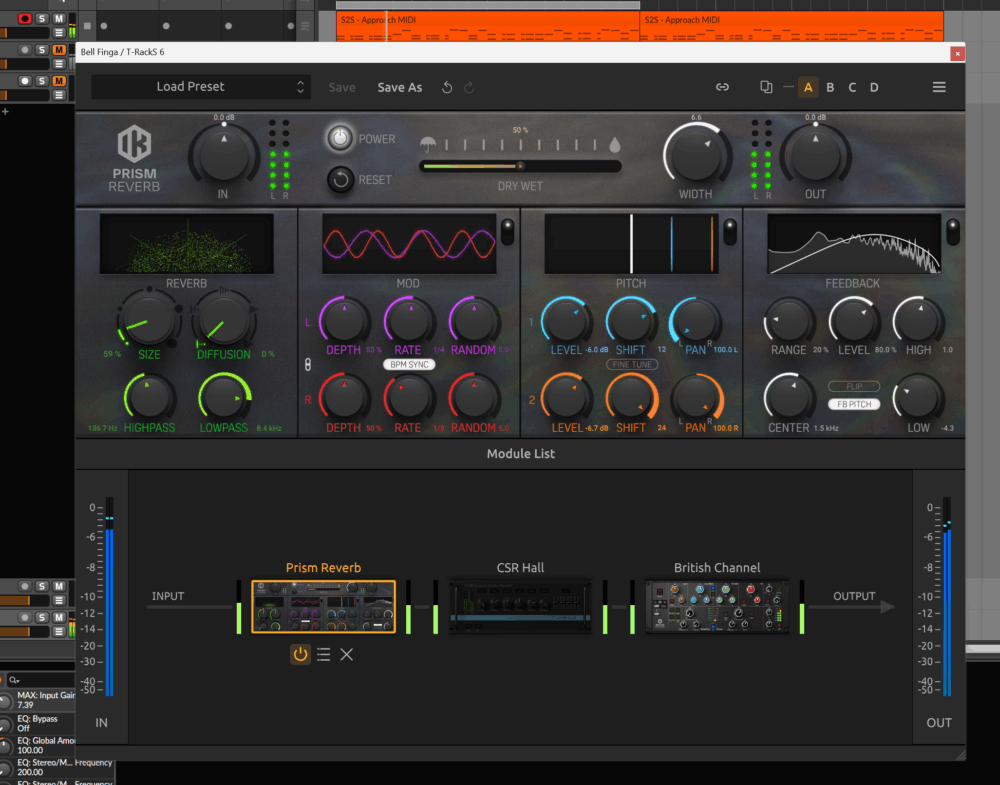Toggle the MOD section switch
The width and height of the screenshot is (1000, 785).
pos(507,231)
